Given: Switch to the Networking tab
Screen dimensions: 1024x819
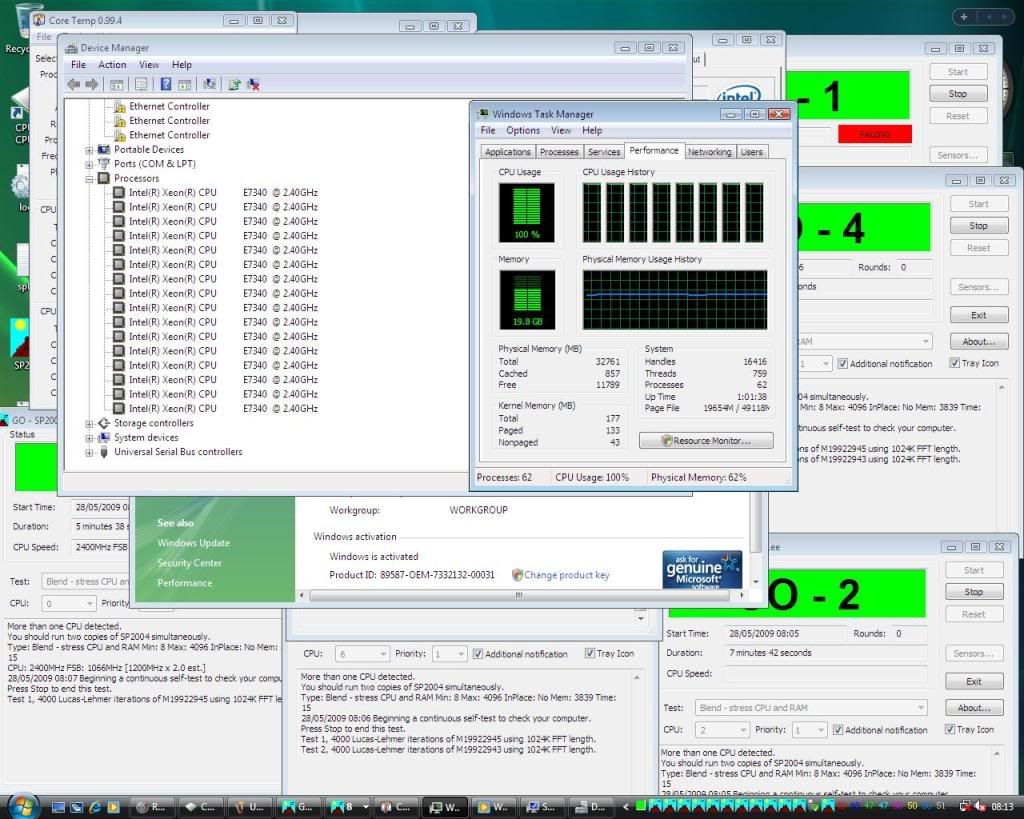Looking at the screenshot, I should (709, 152).
